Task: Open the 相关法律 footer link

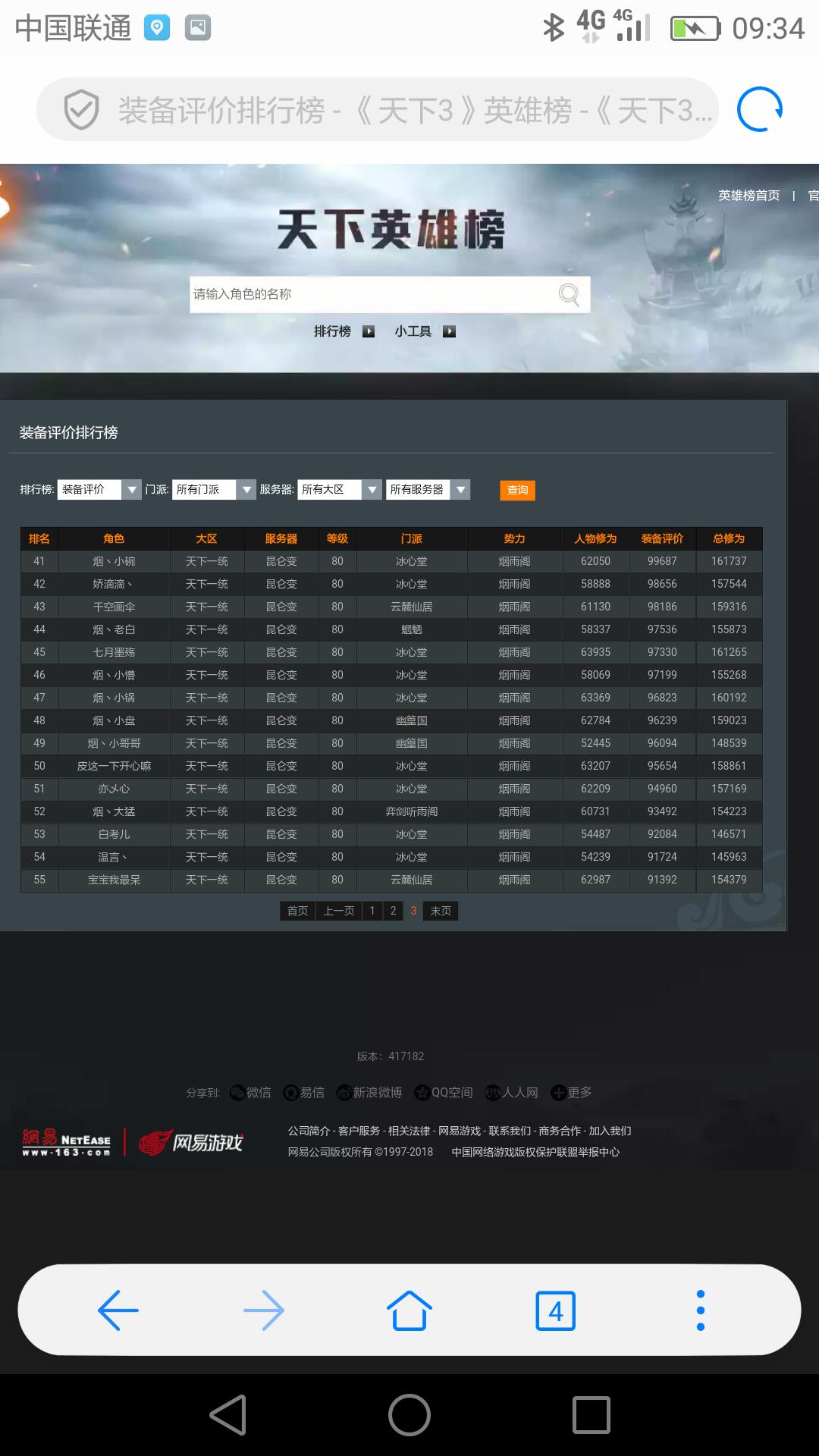Action: pyautogui.click(x=409, y=1131)
